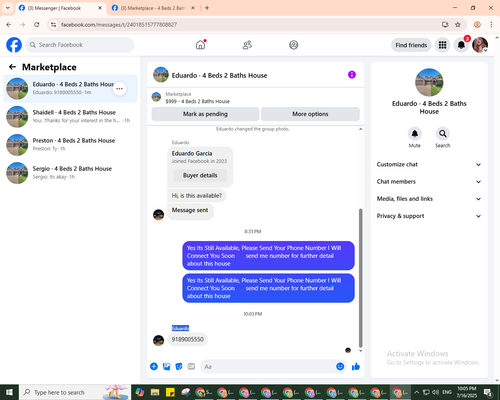Viewport: 500px width, 400px height.
Task: Open Sergio - 4 Beds 2 Baths House chat
Action: coord(70,172)
